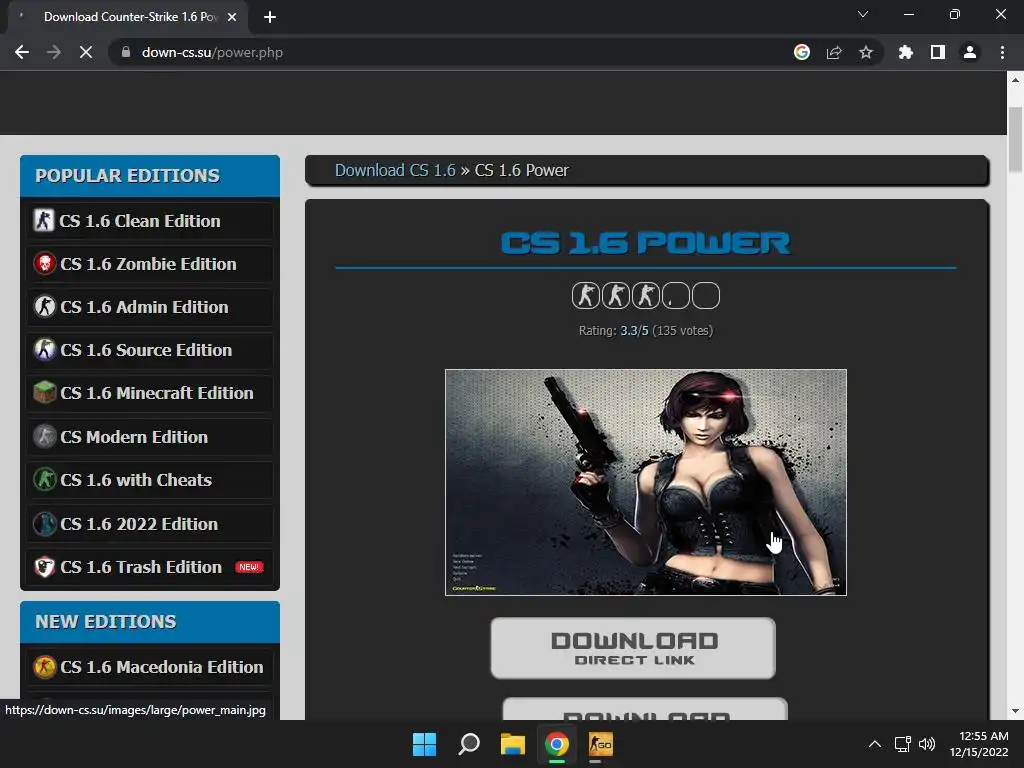
Task: Click the page vertical scrollbar thumb
Action: 1015,139
